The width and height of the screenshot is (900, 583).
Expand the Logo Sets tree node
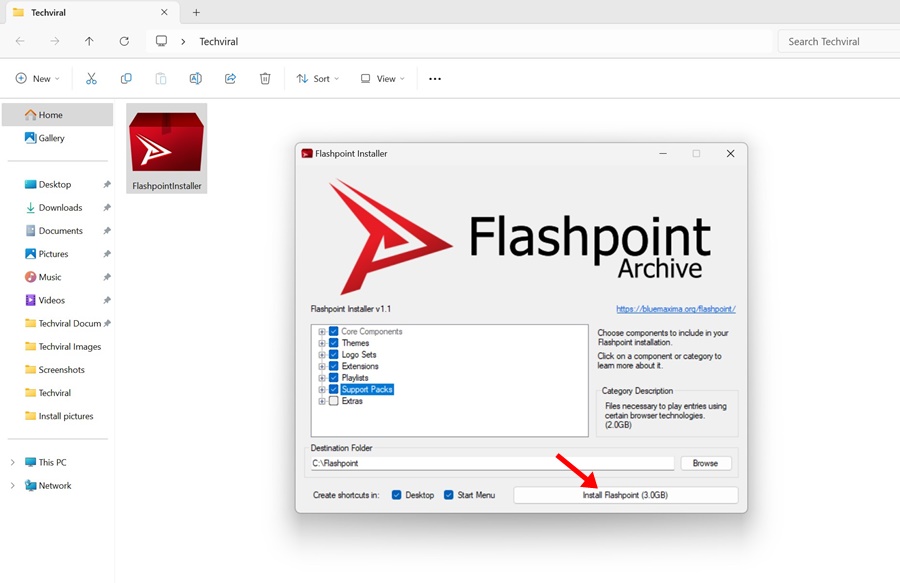click(x=322, y=355)
